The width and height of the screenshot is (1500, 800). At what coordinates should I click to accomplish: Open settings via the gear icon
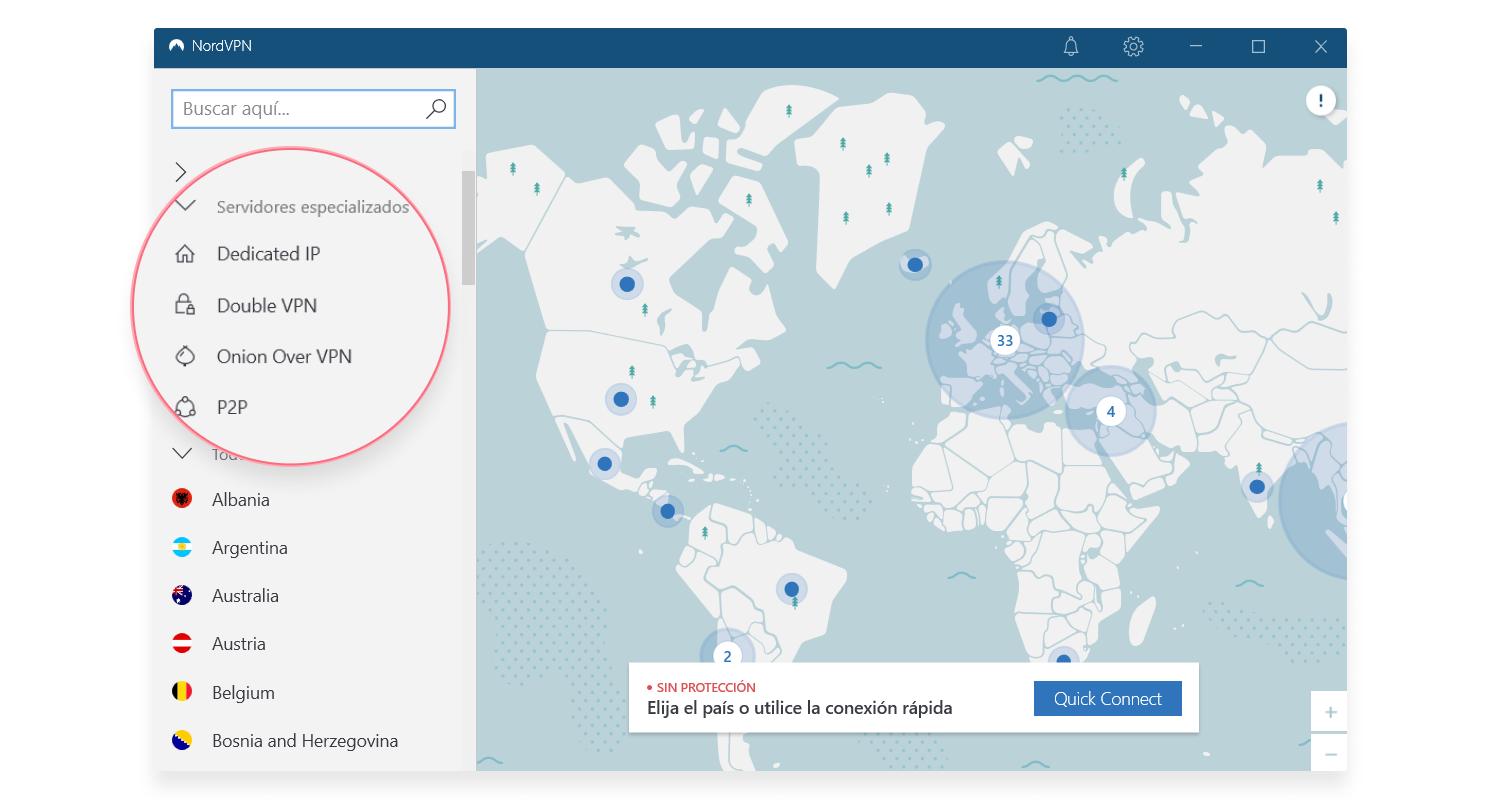1133,46
